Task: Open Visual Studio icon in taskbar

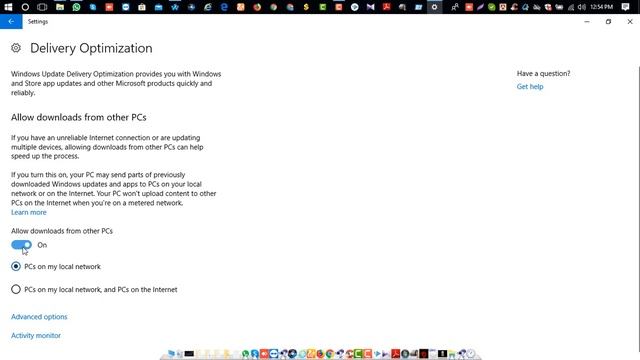Action: point(371,7)
